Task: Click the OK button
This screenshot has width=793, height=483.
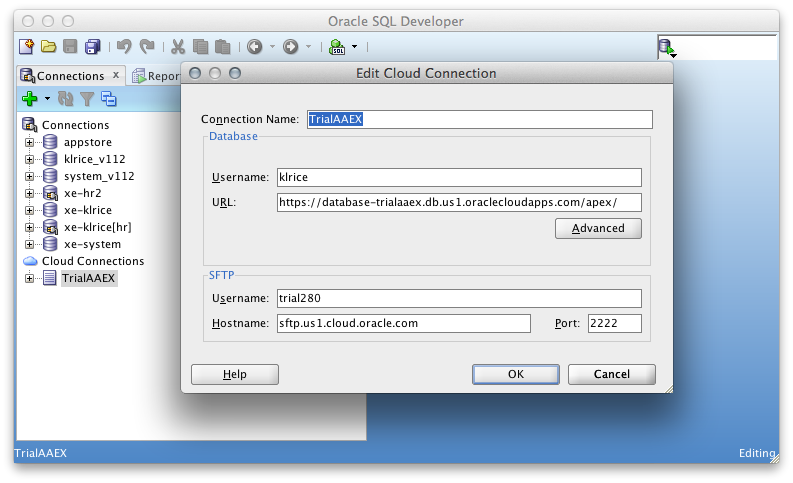Action: (x=516, y=374)
